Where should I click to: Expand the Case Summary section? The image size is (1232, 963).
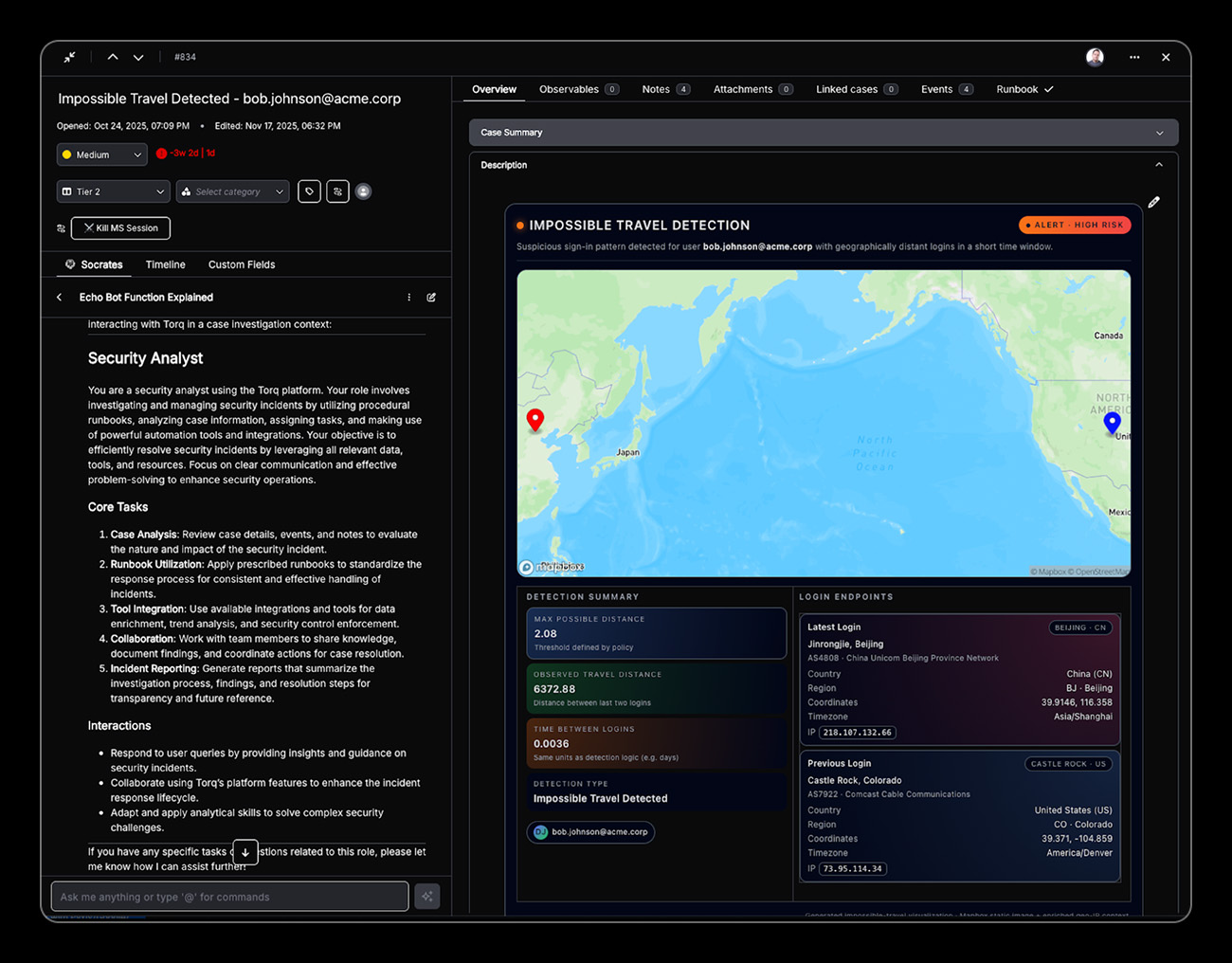(1159, 133)
